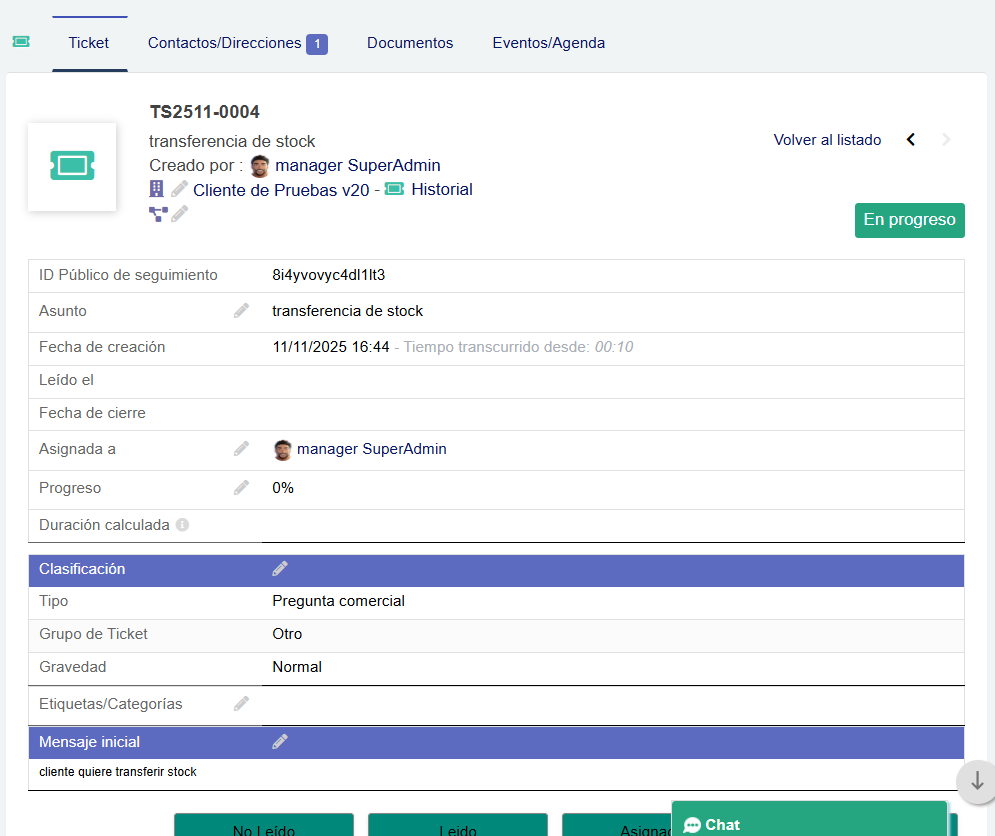This screenshot has width=995, height=836.
Task: Click the info icon next to Duración calculada
Action: click(182, 524)
